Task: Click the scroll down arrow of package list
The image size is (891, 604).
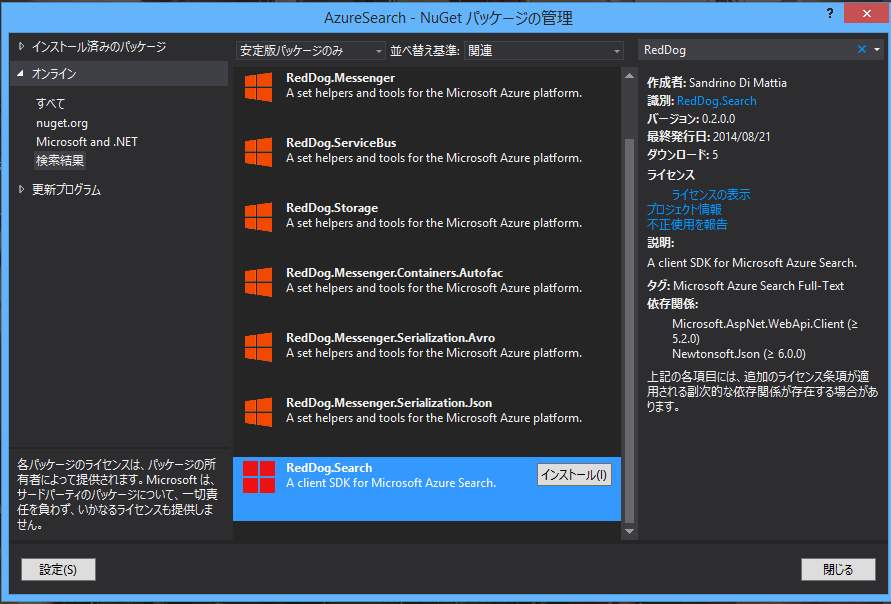Action: (629, 532)
